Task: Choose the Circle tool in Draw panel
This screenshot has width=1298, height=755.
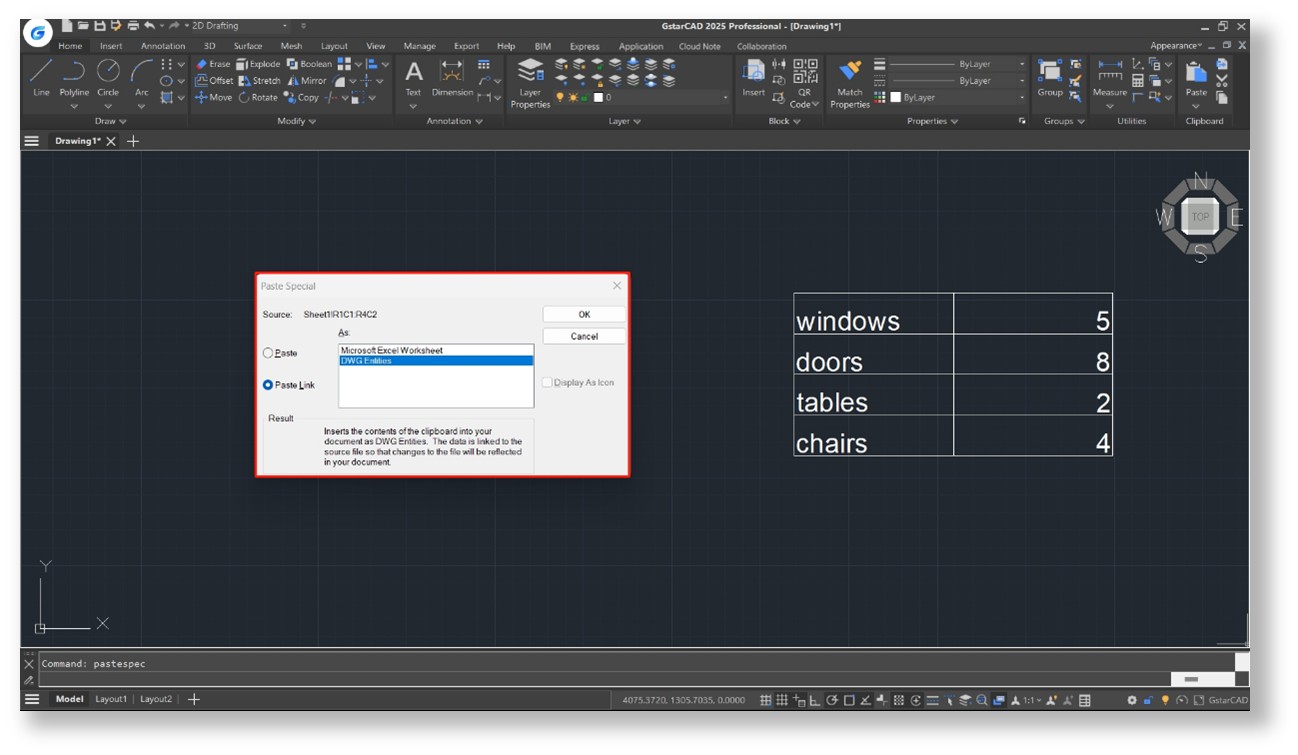Action: click(108, 72)
